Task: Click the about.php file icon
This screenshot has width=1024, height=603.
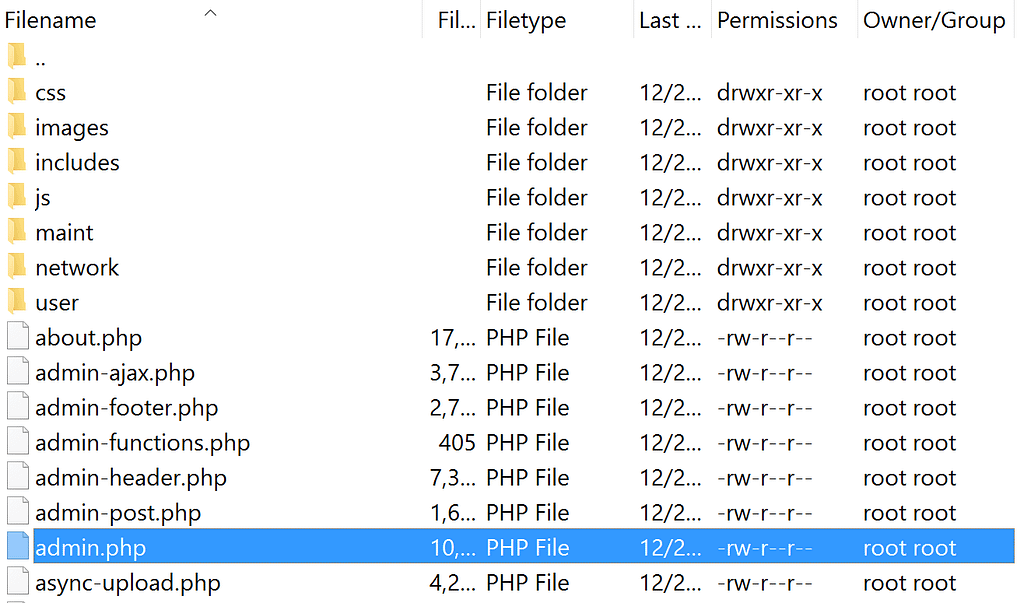Action: point(18,338)
